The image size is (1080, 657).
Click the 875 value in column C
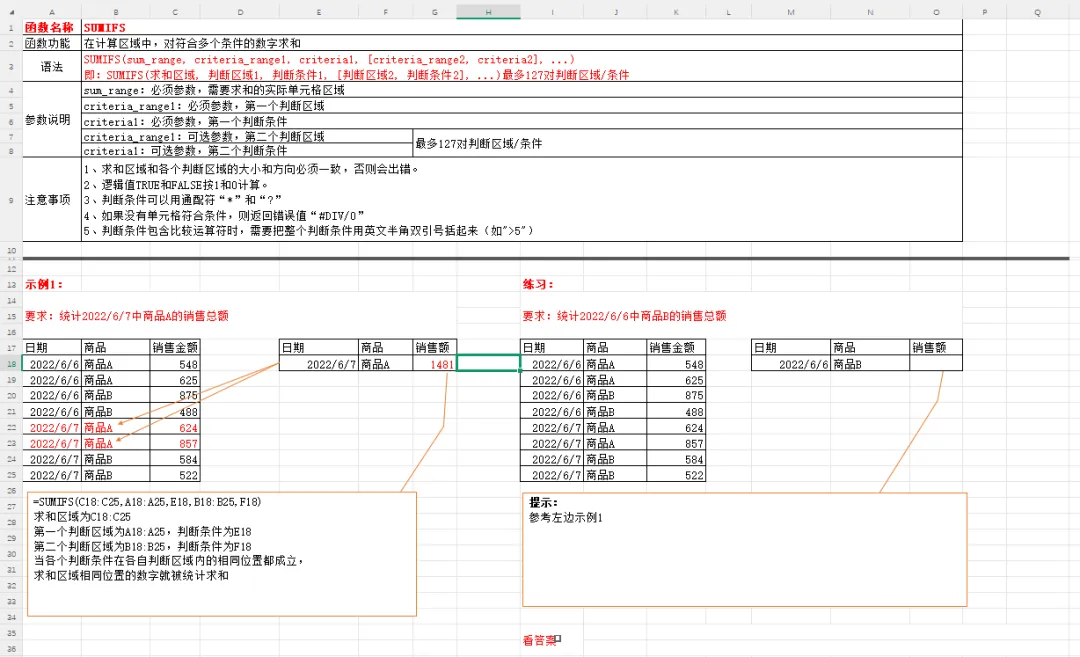click(175, 395)
